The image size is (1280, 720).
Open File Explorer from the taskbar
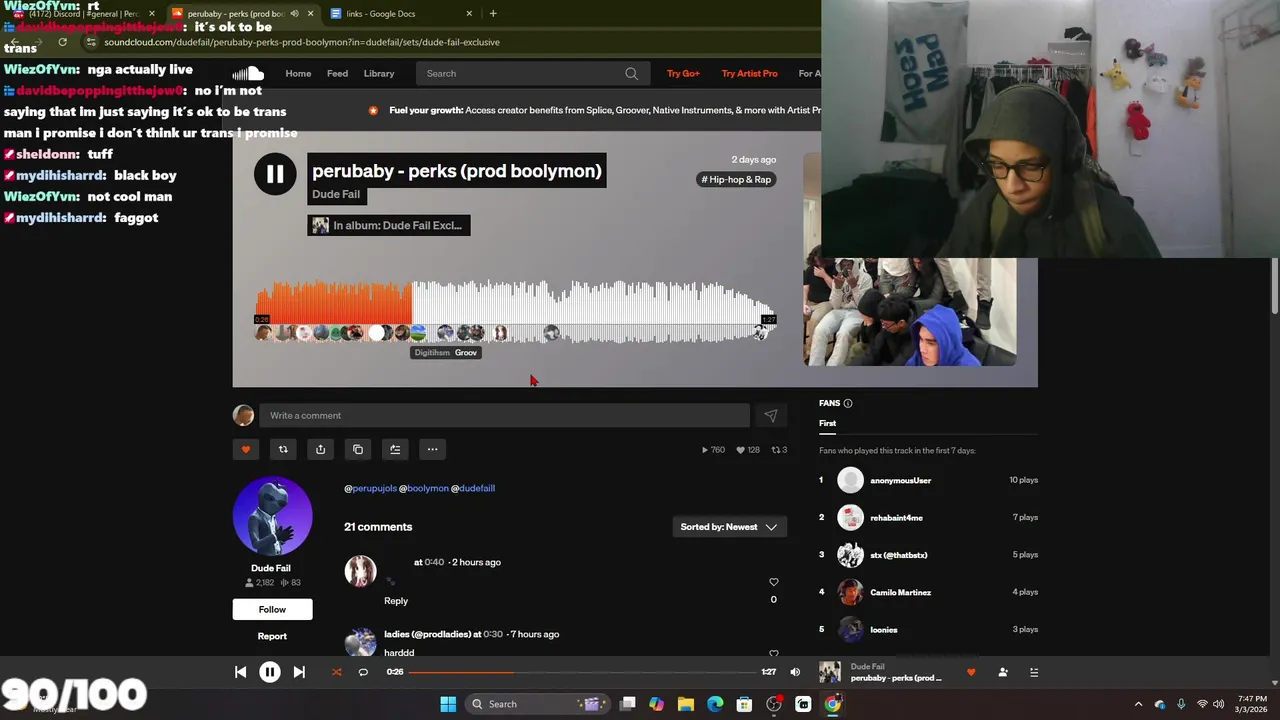[x=685, y=704]
